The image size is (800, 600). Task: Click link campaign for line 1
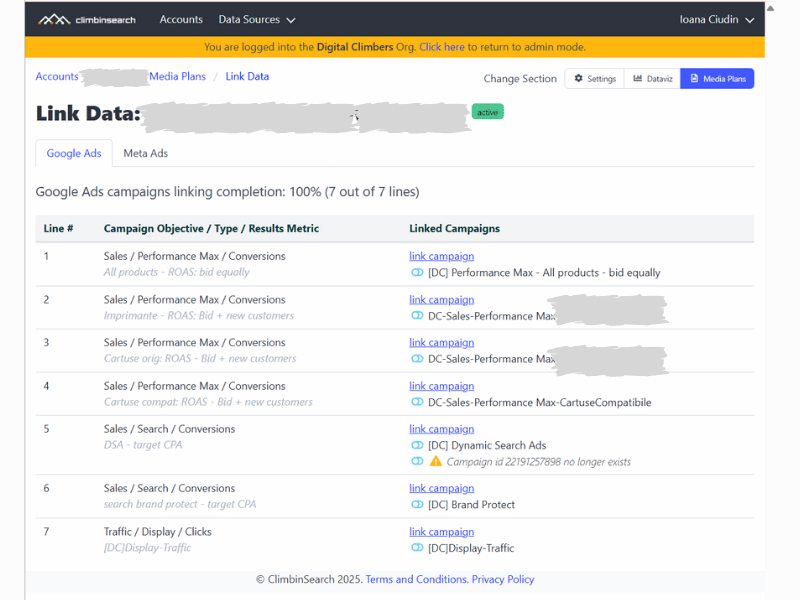pyautogui.click(x=441, y=256)
